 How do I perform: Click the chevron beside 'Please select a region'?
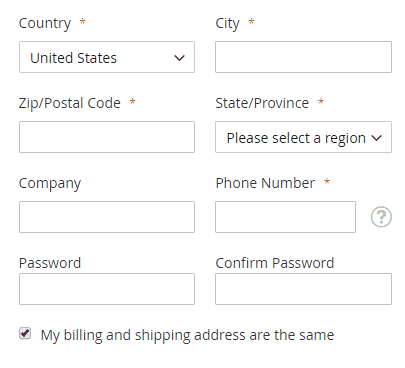[376, 138]
